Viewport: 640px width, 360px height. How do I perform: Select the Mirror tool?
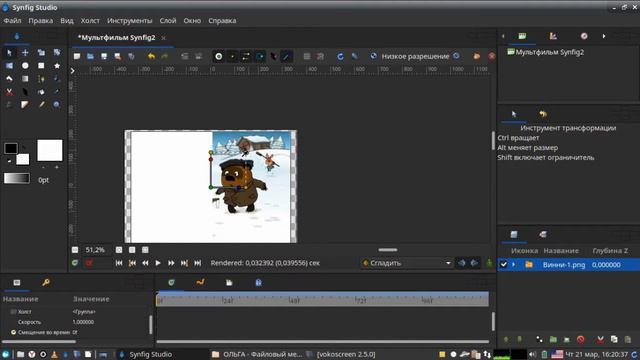tap(9, 66)
